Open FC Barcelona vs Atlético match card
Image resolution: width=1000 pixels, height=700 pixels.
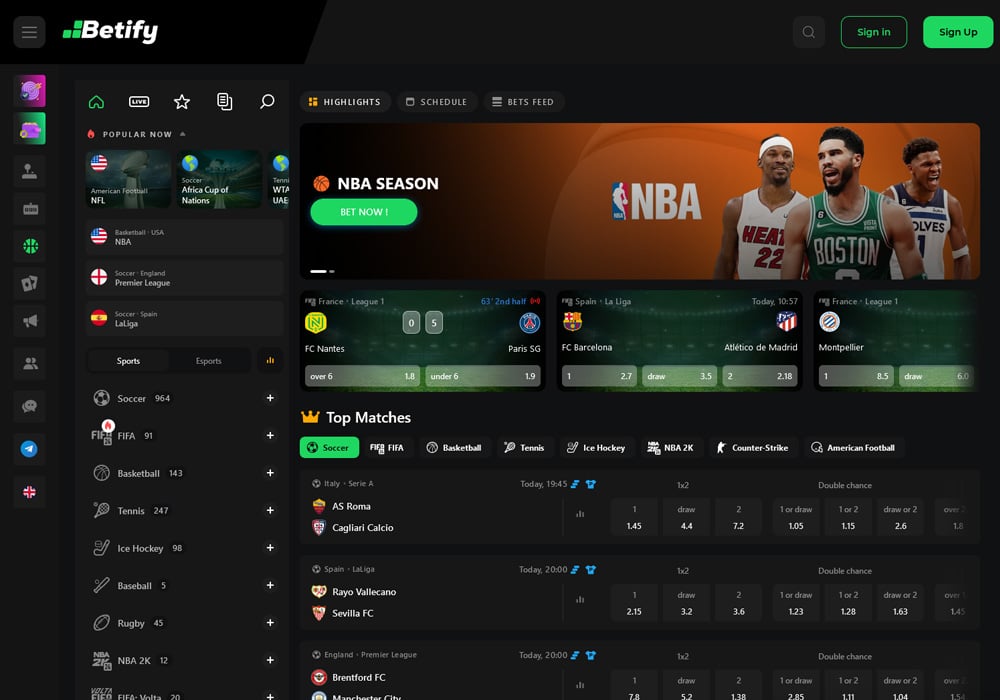click(679, 340)
